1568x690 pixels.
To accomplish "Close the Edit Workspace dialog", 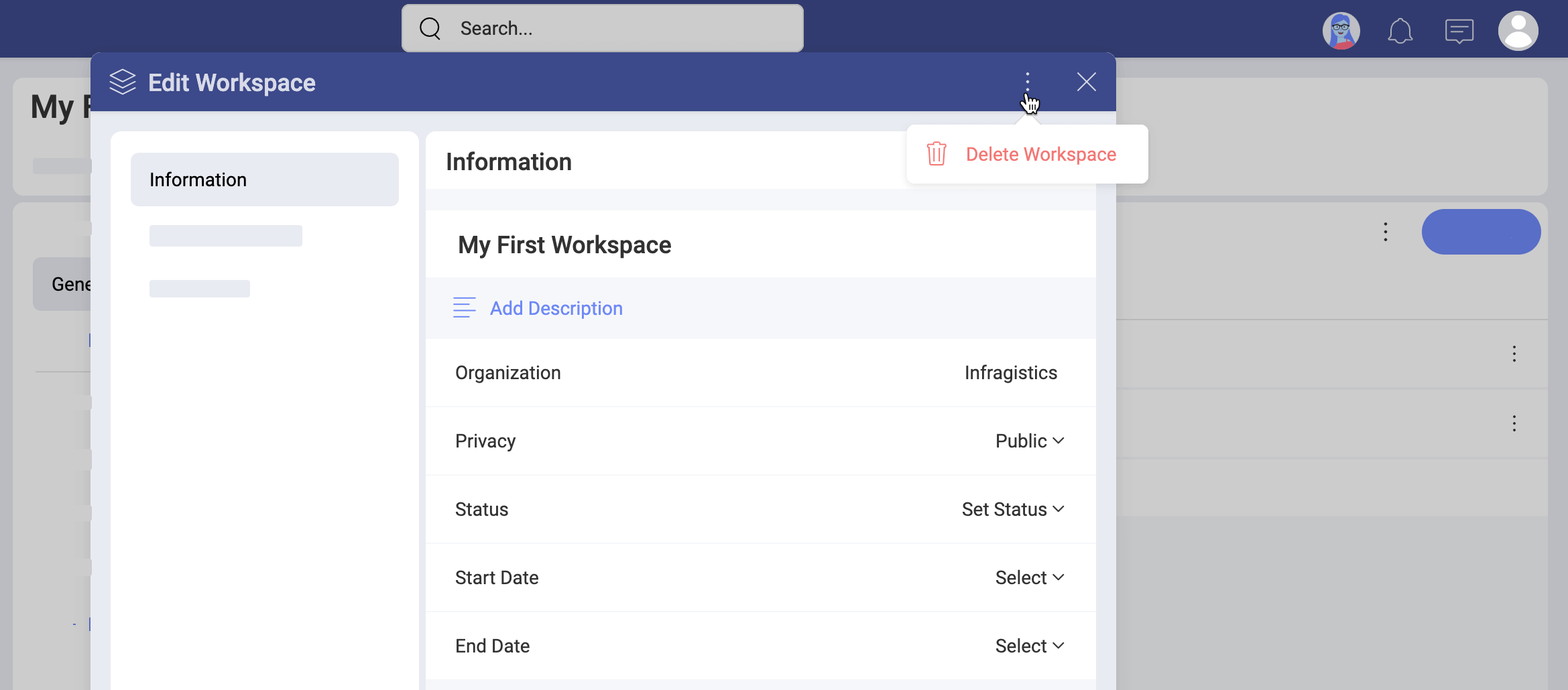I will [1086, 82].
